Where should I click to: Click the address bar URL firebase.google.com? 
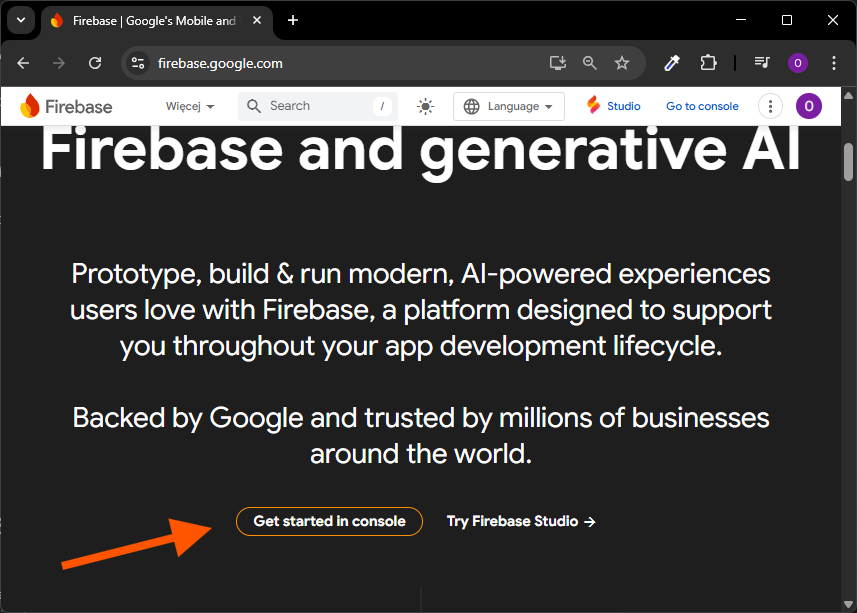tap(220, 63)
